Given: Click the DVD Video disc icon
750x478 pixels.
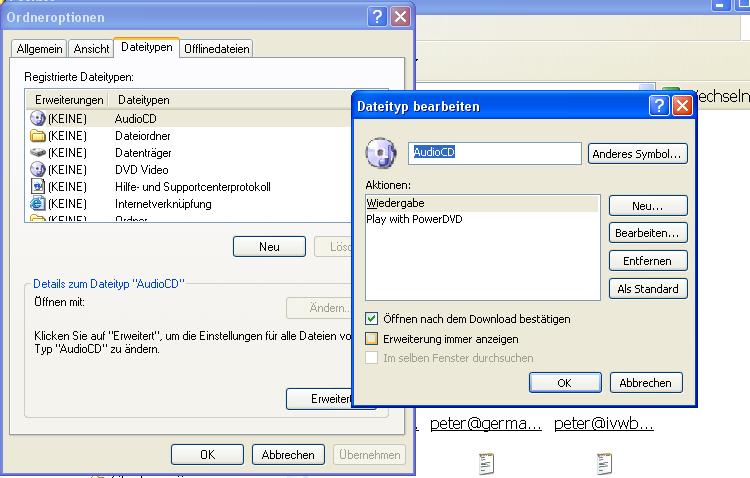Looking at the screenshot, I should [38, 170].
